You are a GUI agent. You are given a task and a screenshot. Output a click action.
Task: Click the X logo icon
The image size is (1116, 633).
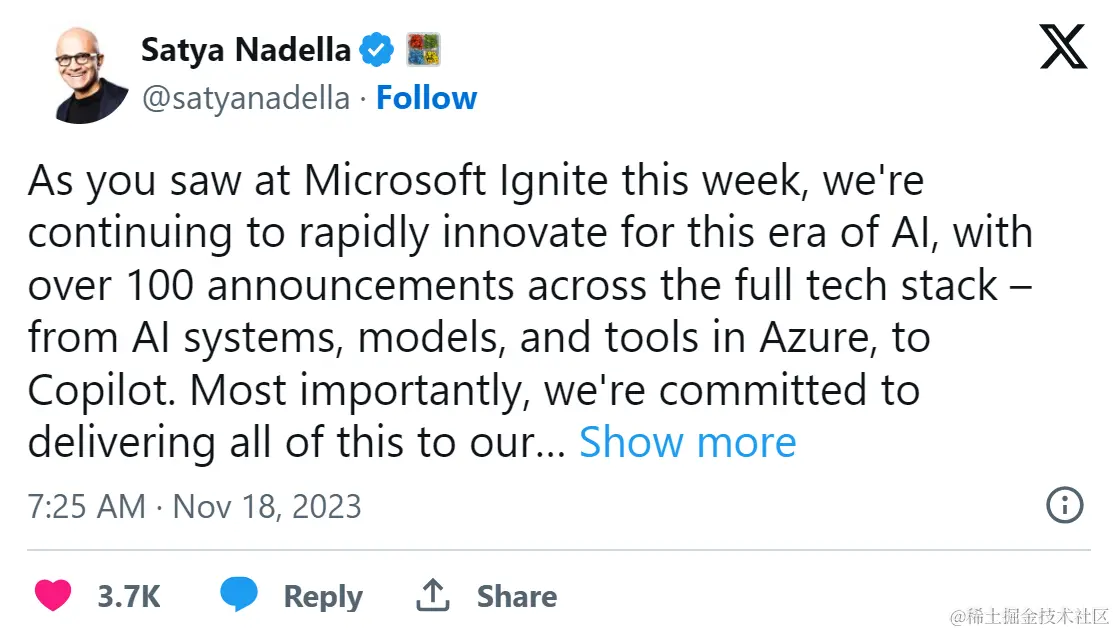[x=1062, y=47]
